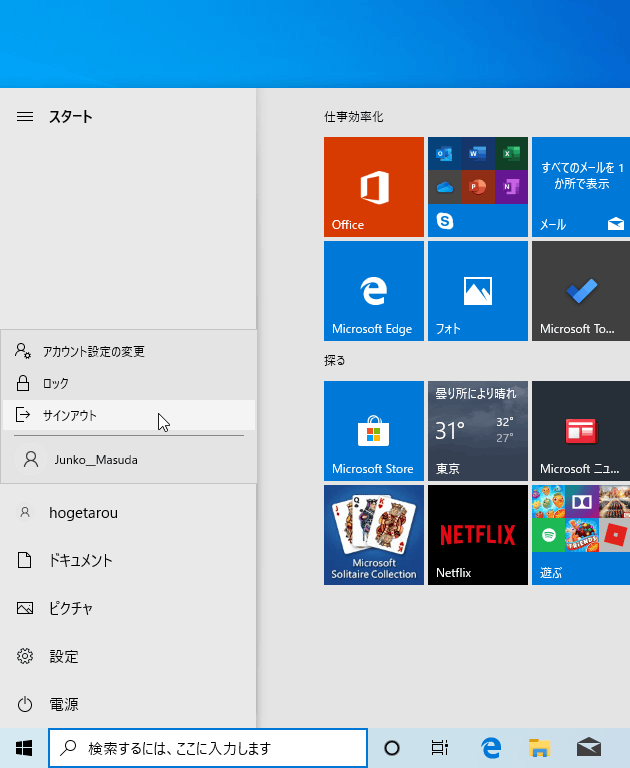
Task: Open the メール mail tile
Action: tap(581, 187)
